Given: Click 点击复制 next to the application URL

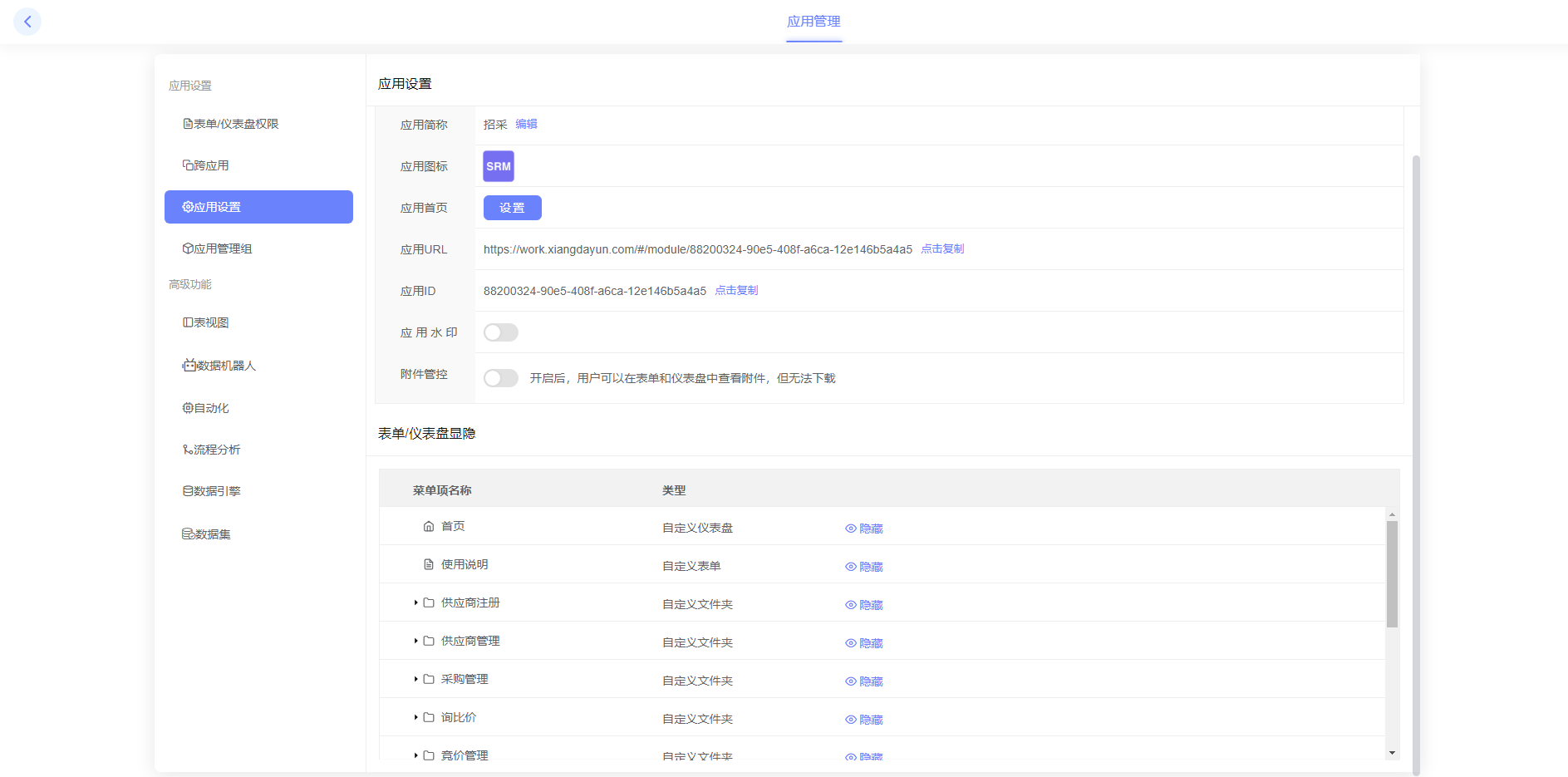Looking at the screenshot, I should [x=942, y=249].
